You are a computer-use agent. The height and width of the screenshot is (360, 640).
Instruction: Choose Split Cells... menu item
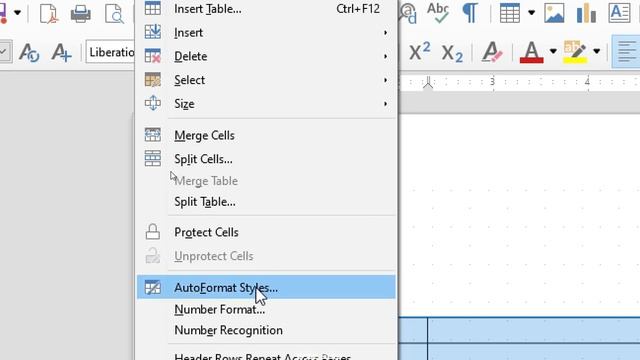coord(266,159)
